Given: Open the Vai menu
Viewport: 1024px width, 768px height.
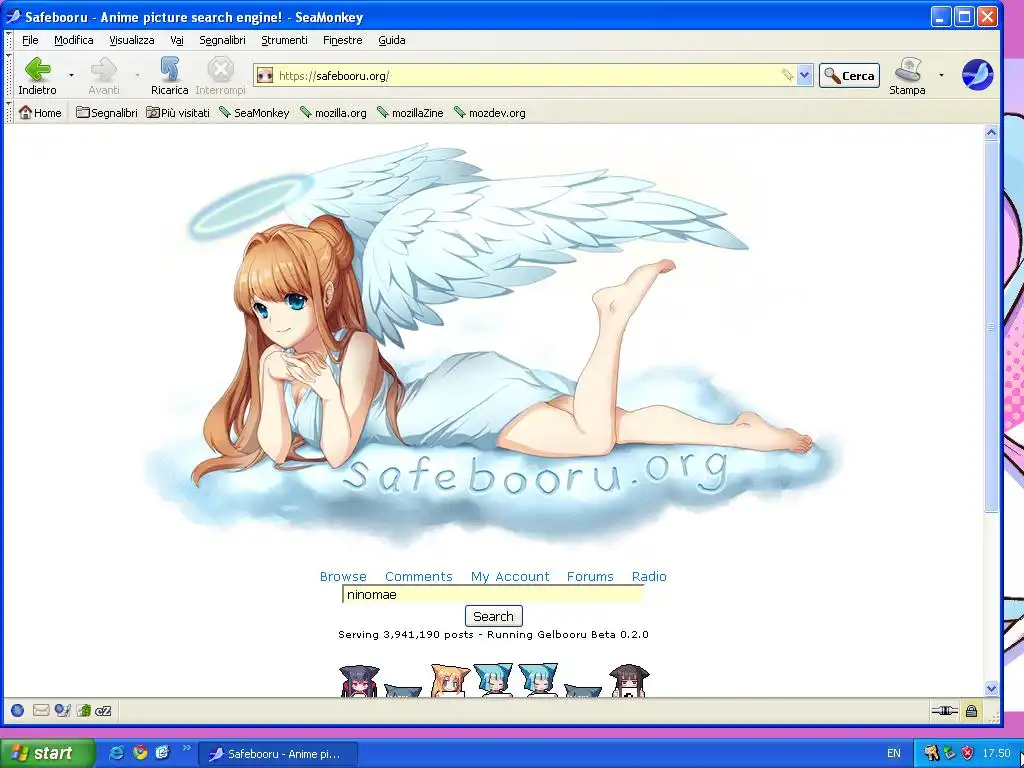Looking at the screenshot, I should coord(177,40).
